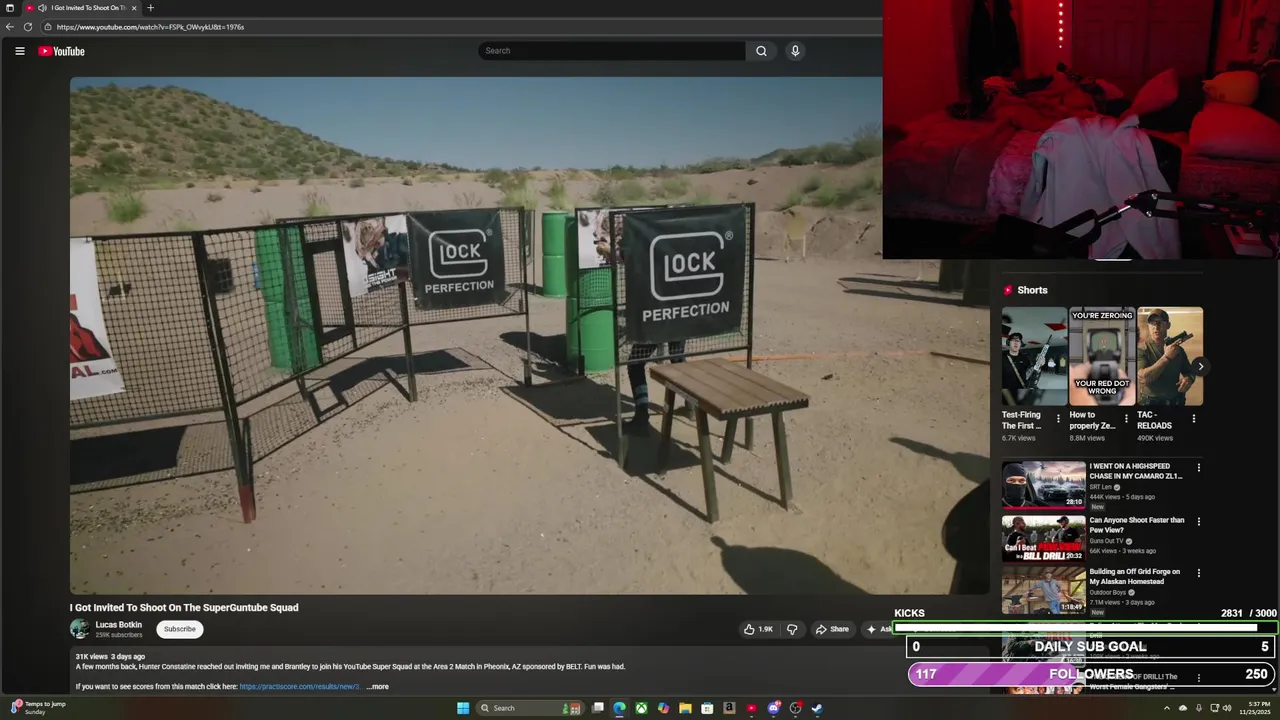Open 'I WENT ON A HIGHSPEED CHASE' title
Screen dimensions: 1280x720
(1135, 471)
